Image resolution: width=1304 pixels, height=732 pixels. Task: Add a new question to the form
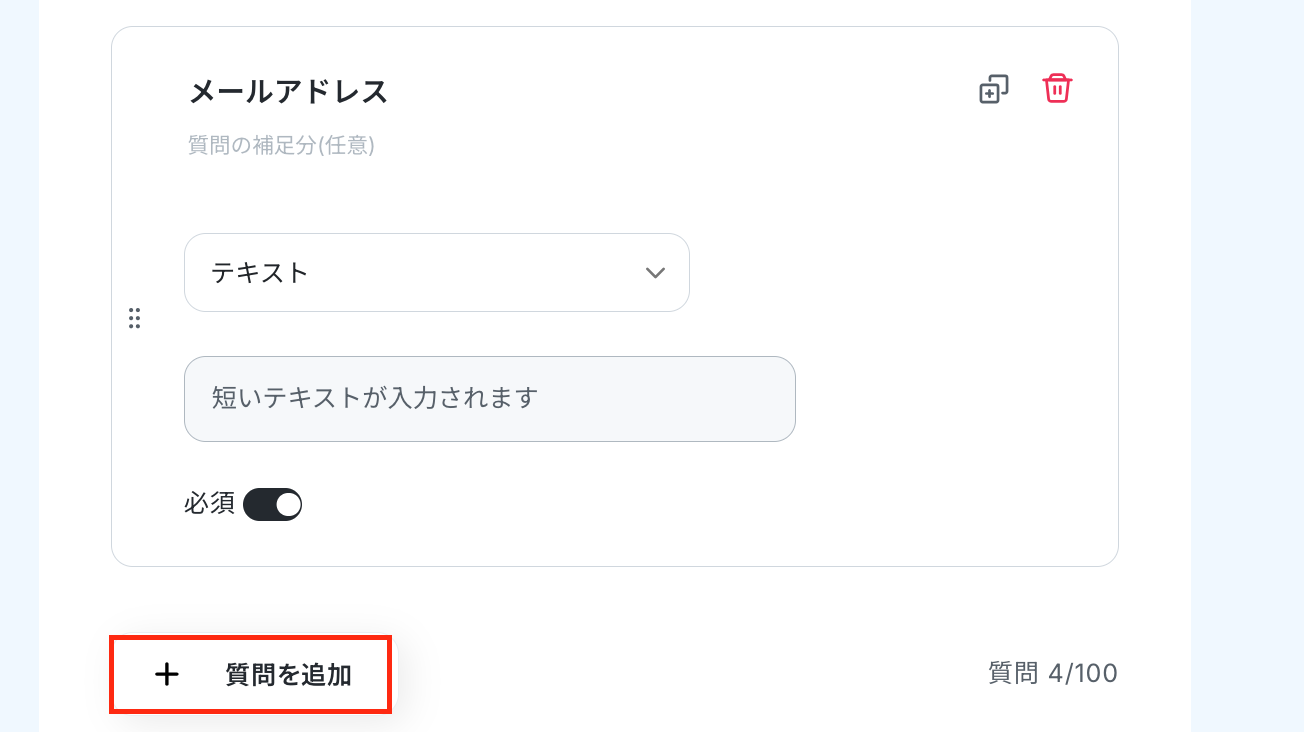click(x=250, y=675)
